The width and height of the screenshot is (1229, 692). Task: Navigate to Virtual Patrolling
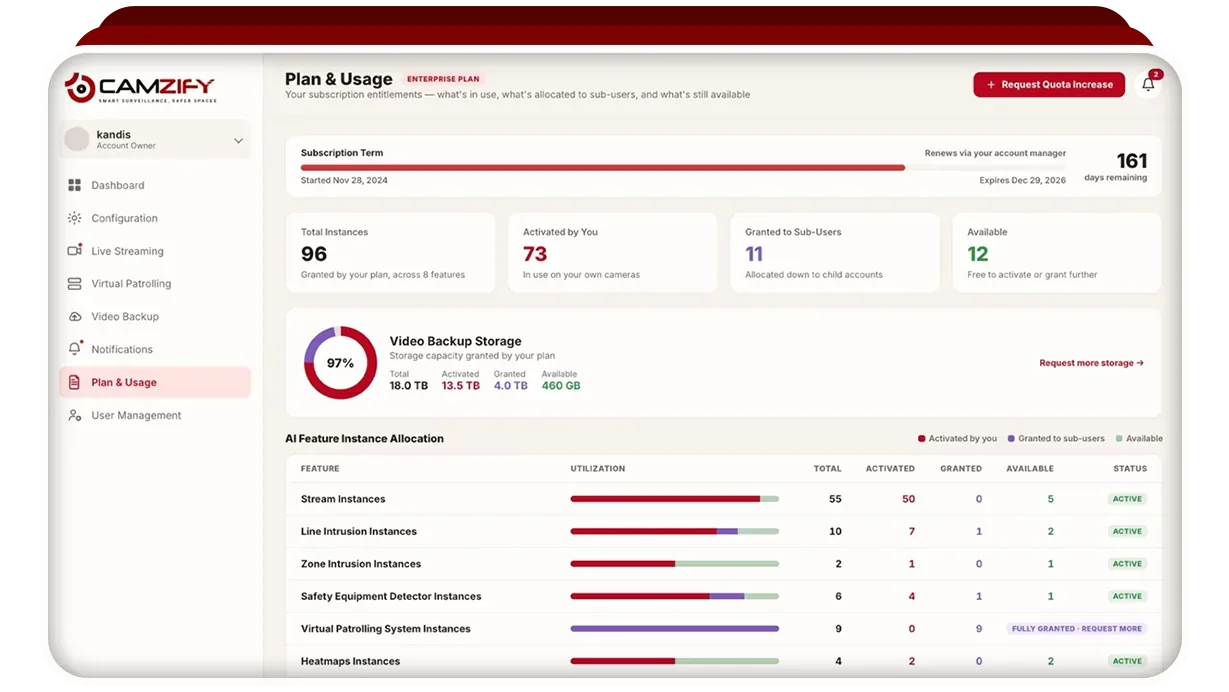pyautogui.click(x=155, y=284)
